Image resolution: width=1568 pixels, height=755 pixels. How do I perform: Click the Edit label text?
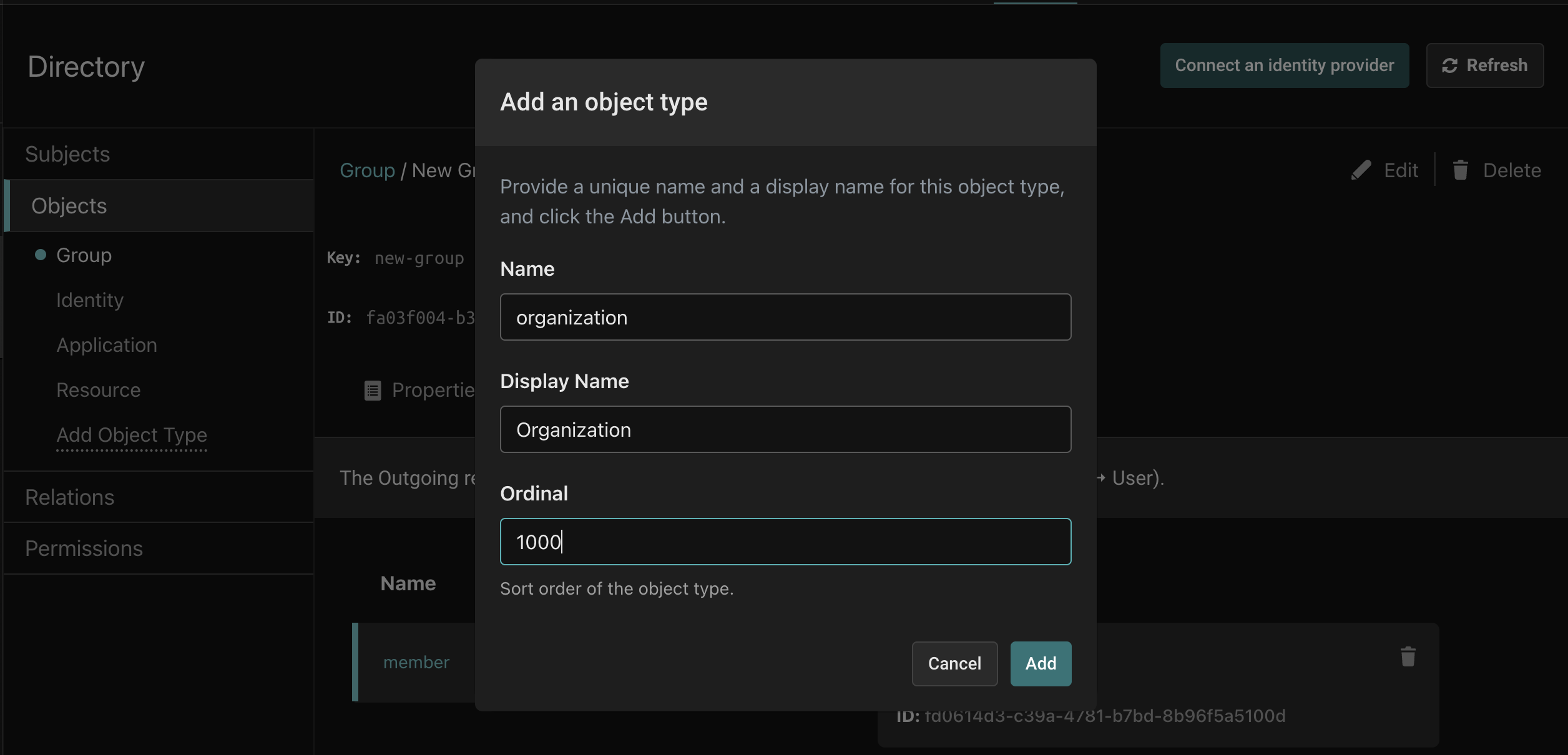[x=1401, y=170]
